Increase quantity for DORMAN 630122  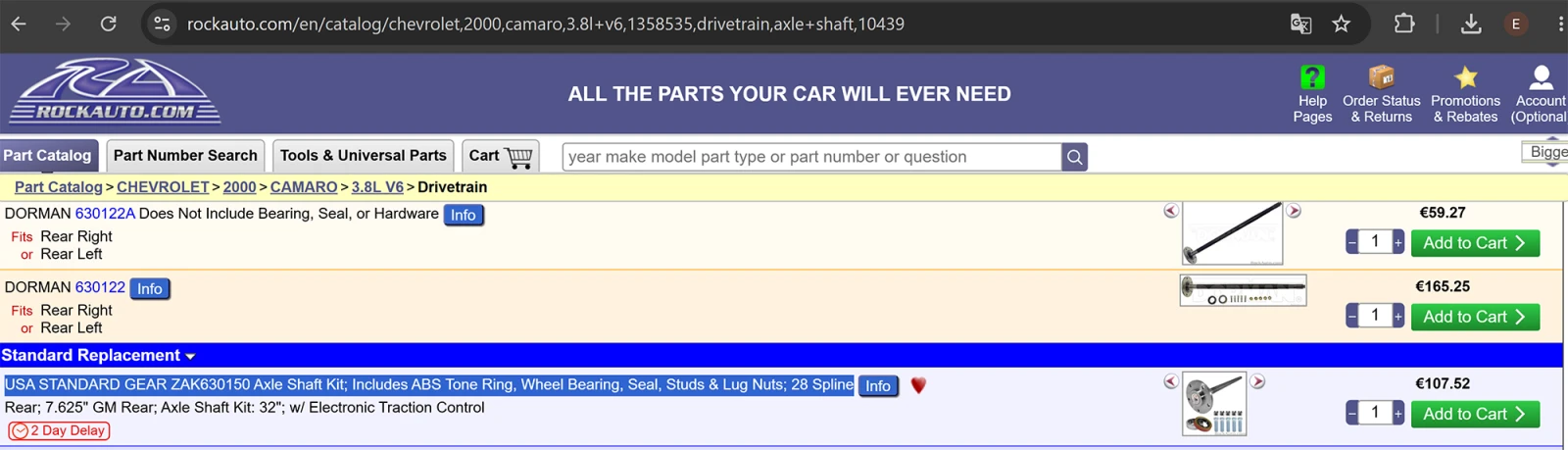1398,316
